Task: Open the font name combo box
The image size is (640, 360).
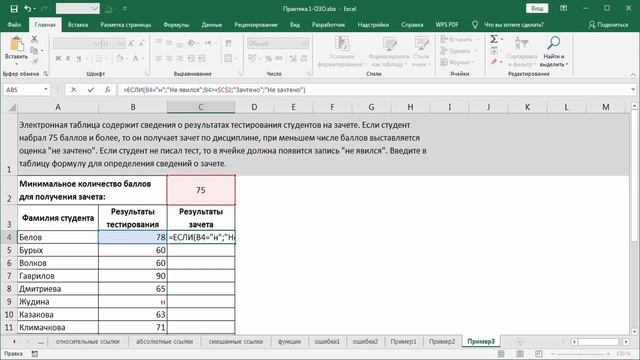Action: (x=77, y=43)
